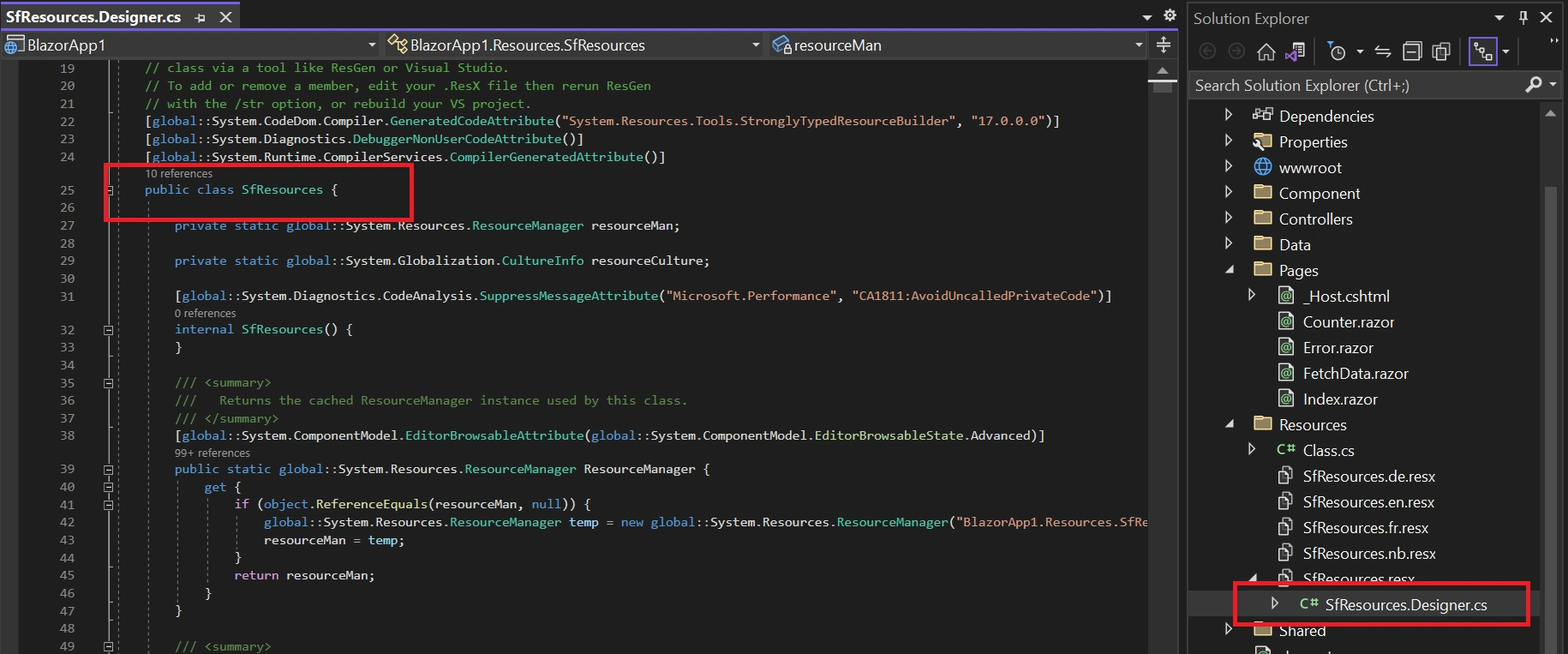Click the Home icon in Solution Explorer
The width and height of the screenshot is (1568, 654).
1266,52
